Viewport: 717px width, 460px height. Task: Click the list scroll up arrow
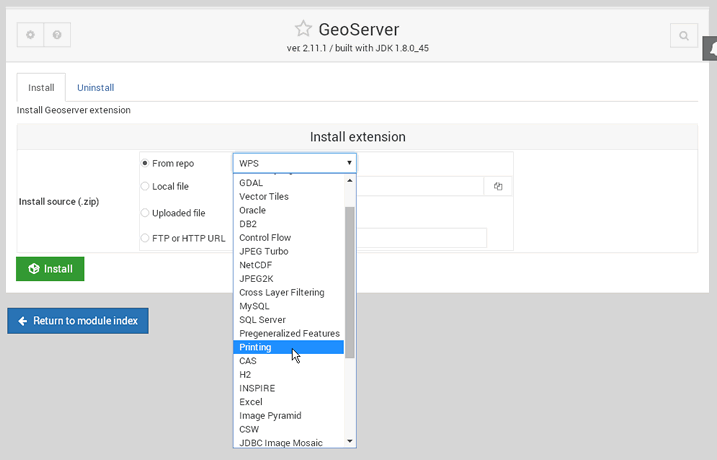350,181
